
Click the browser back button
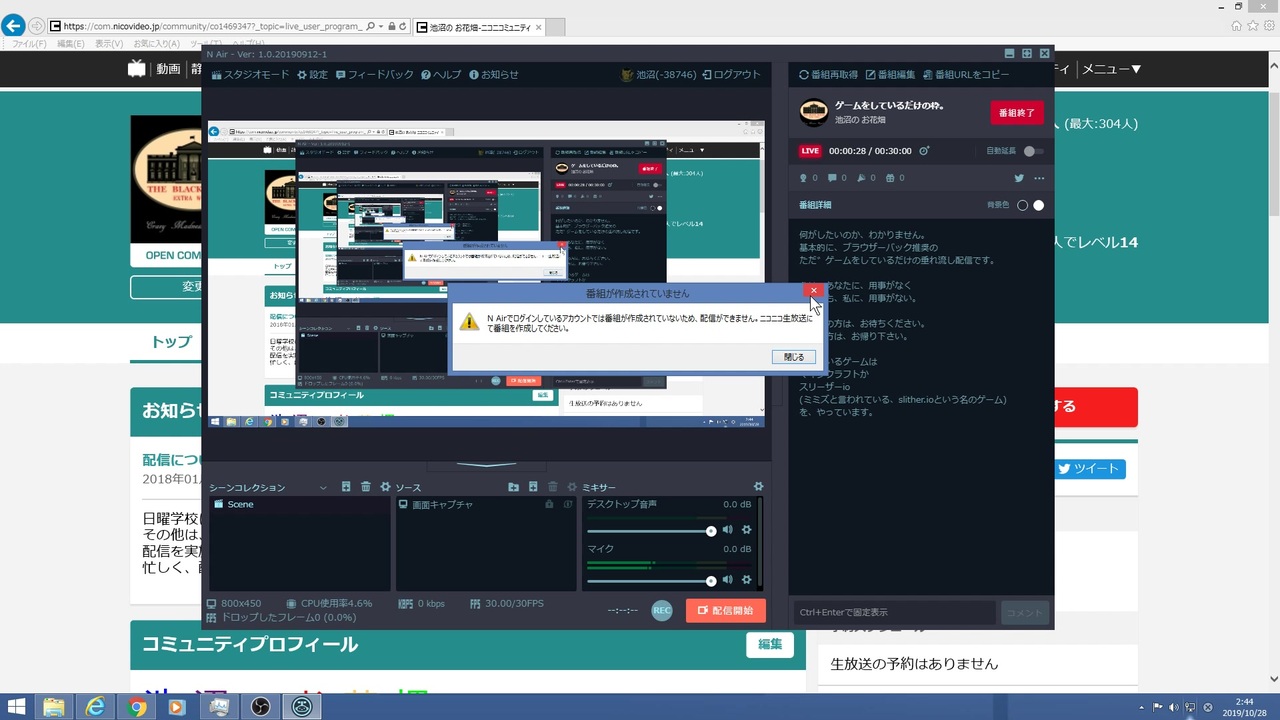(x=13, y=26)
